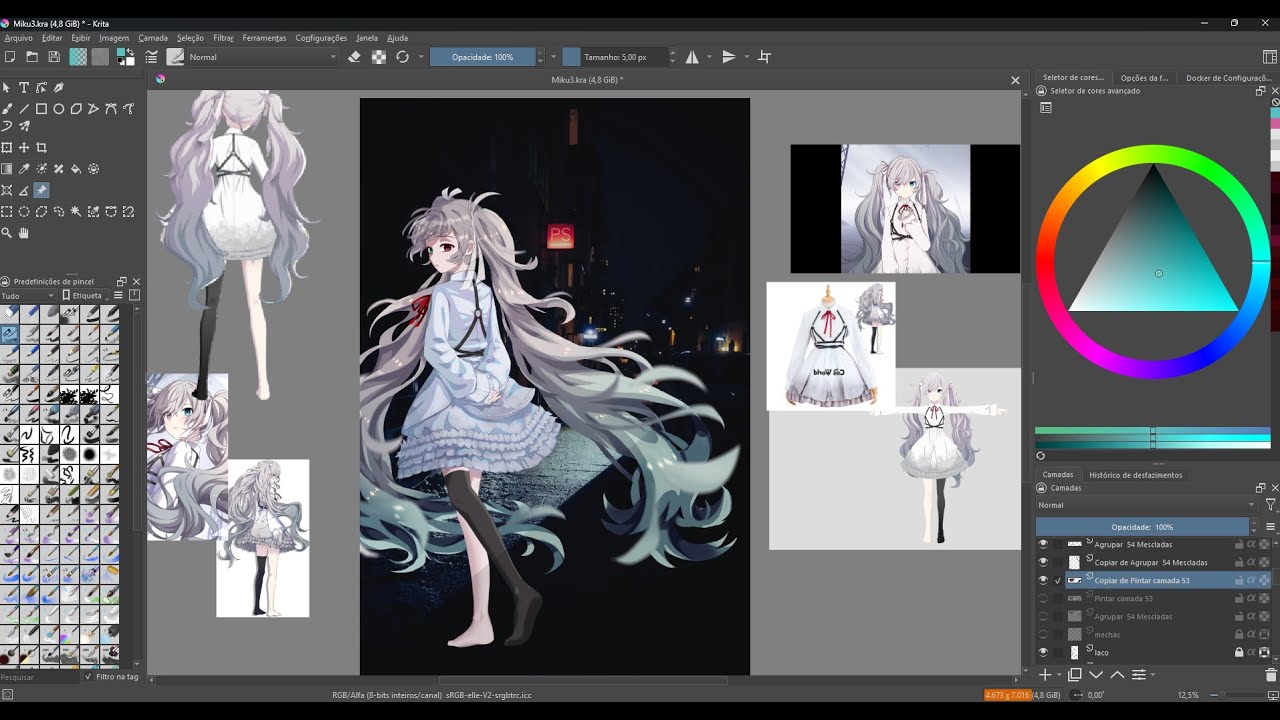Hide the Copiar de Agrupar 54 Mescladas layer
This screenshot has height=720, width=1280.
pyautogui.click(x=1043, y=562)
